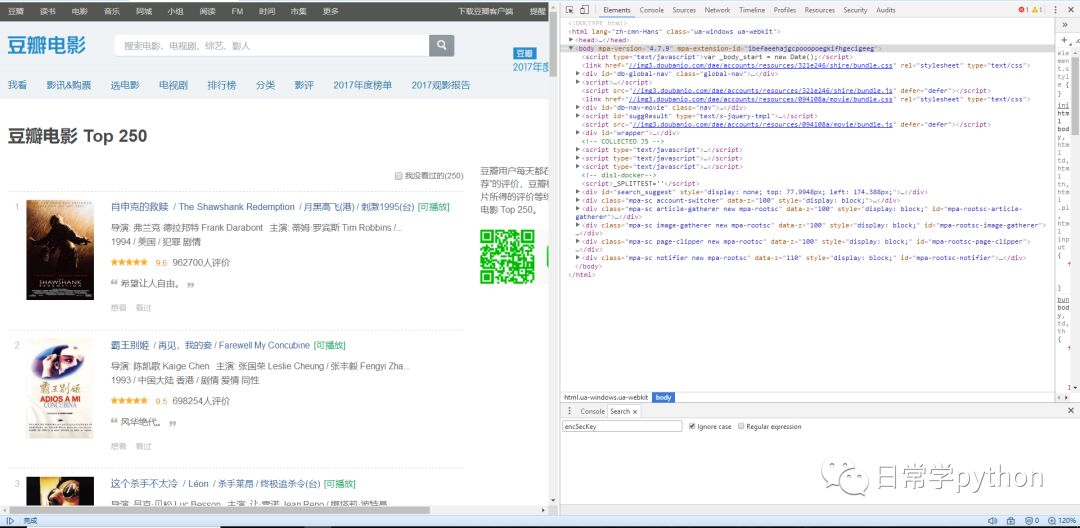Click the play triangle icon at bottom-left status bar
The height and width of the screenshot is (528, 1080).
point(10,521)
